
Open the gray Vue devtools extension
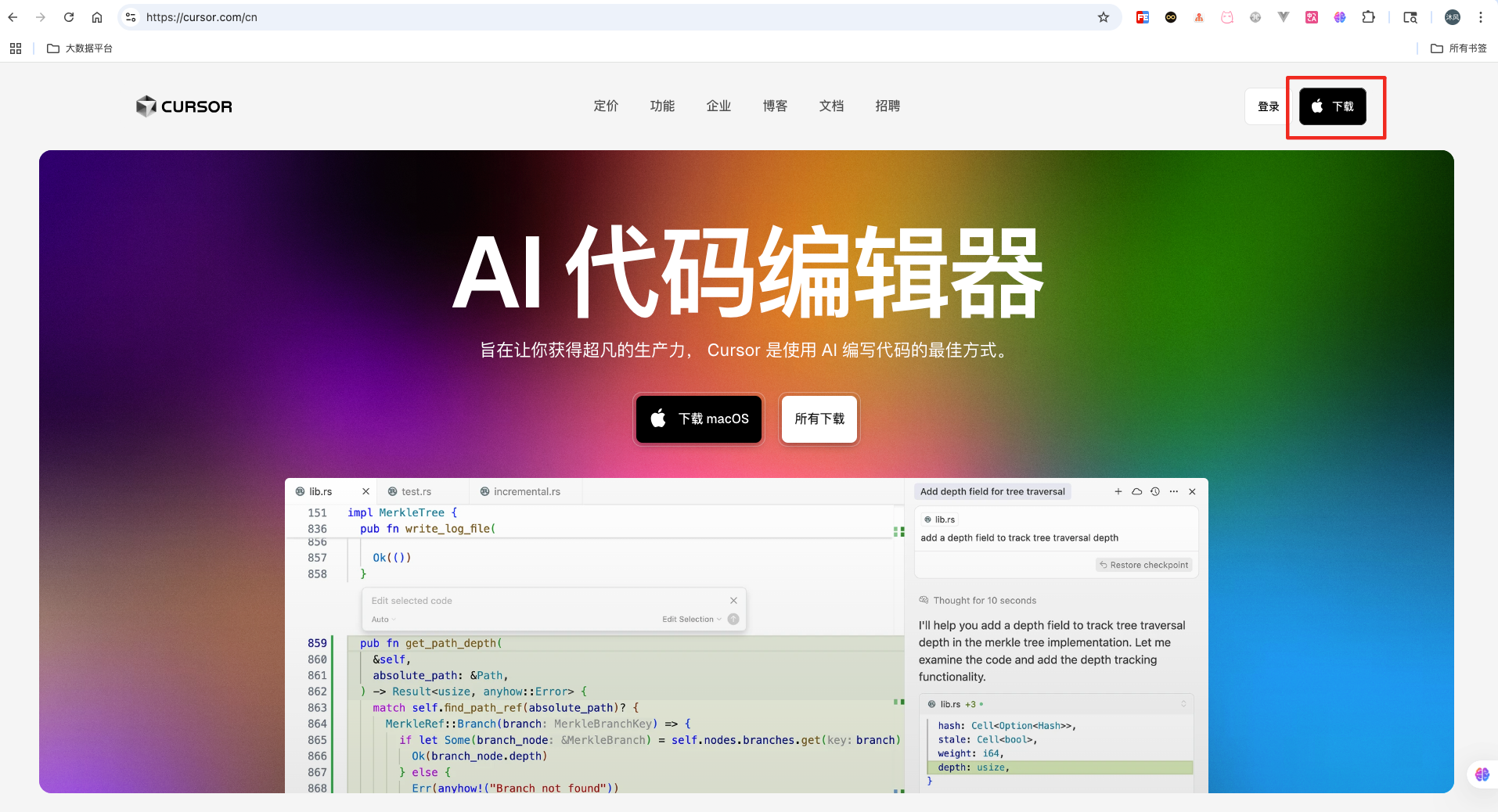(x=1284, y=17)
